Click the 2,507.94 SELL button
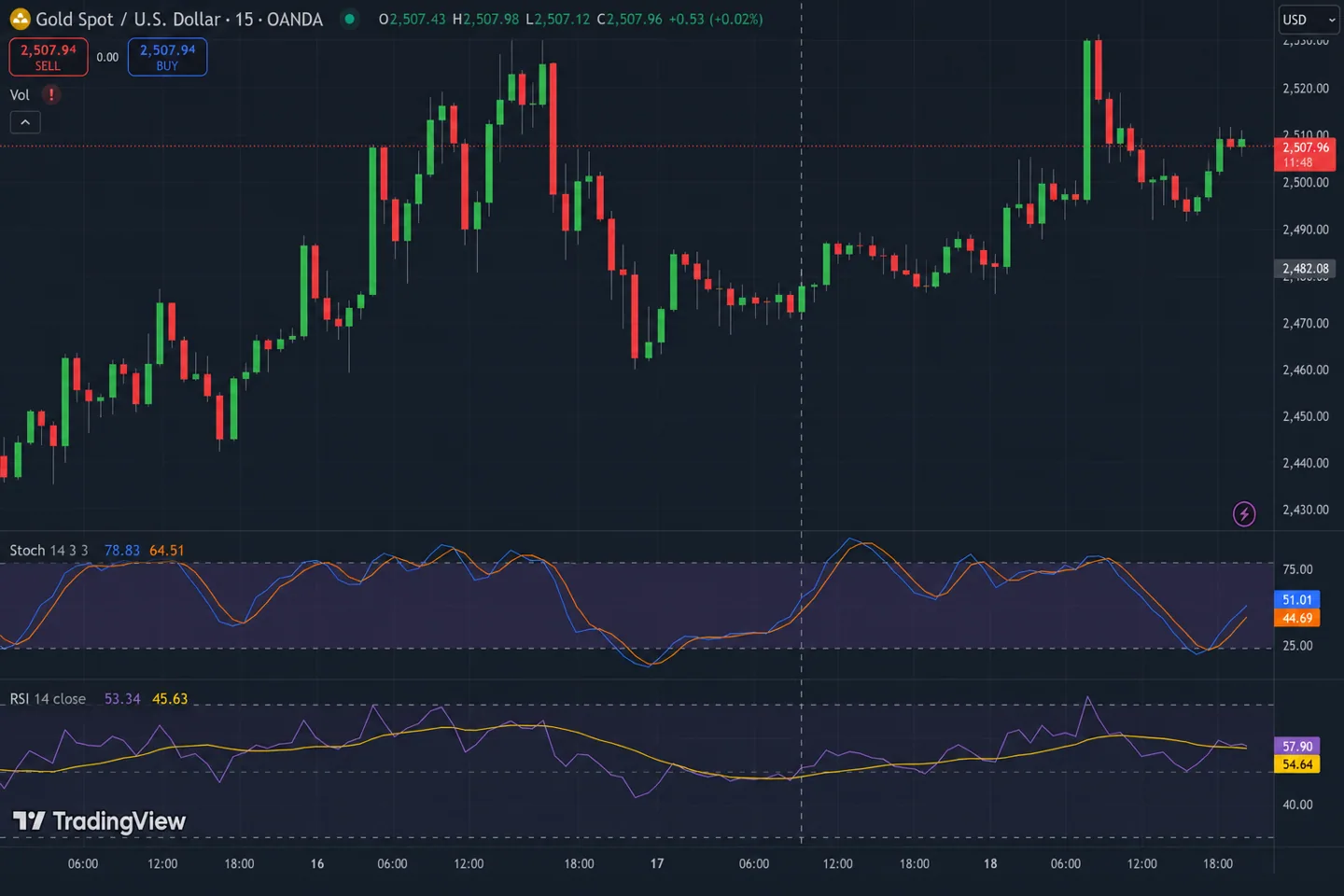This screenshot has width=1344, height=896. point(49,57)
